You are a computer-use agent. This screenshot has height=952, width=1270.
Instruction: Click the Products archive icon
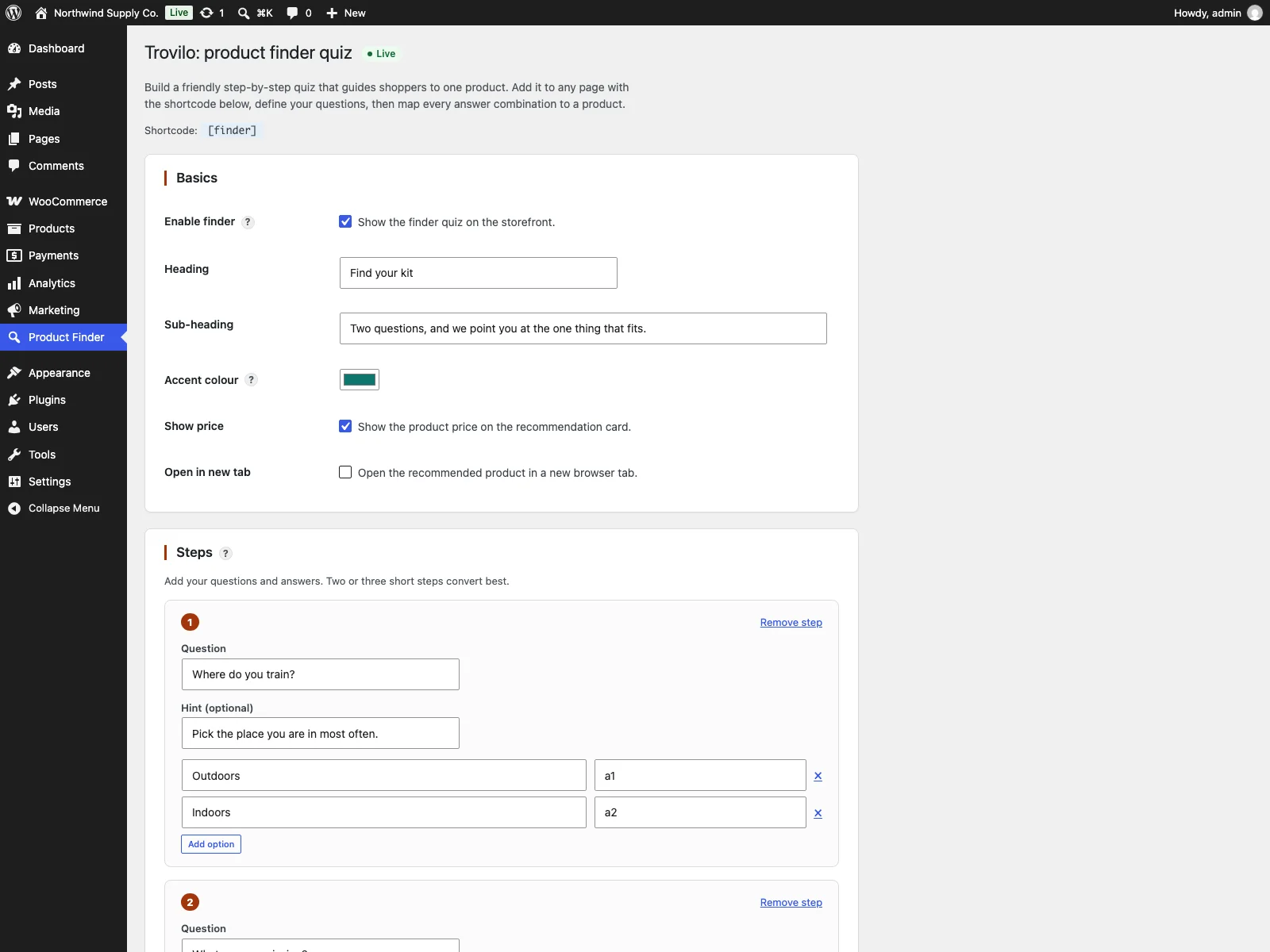(x=14, y=228)
